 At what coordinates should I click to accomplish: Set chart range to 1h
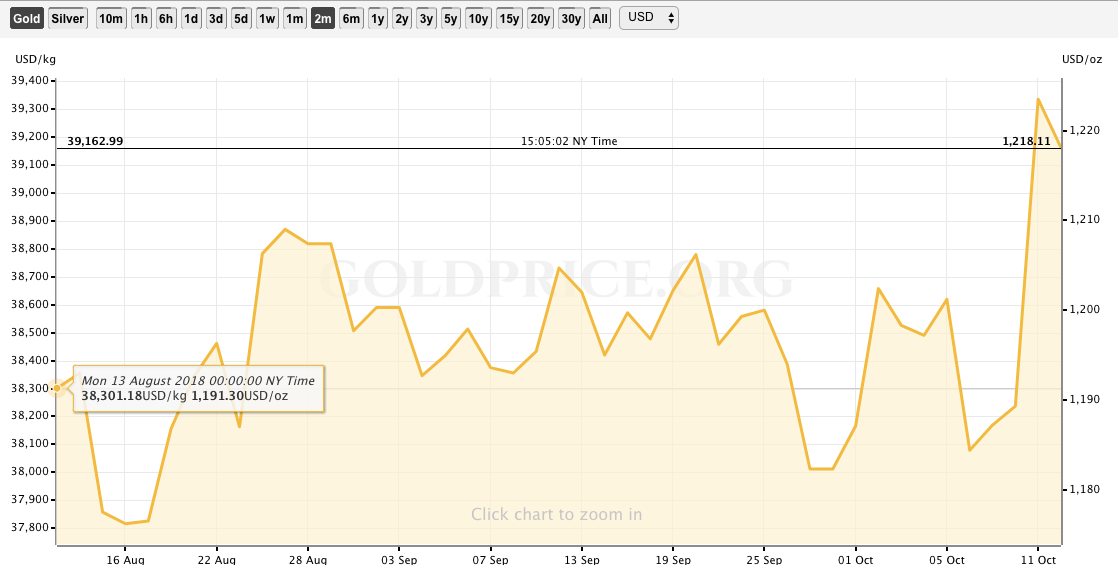[141, 18]
